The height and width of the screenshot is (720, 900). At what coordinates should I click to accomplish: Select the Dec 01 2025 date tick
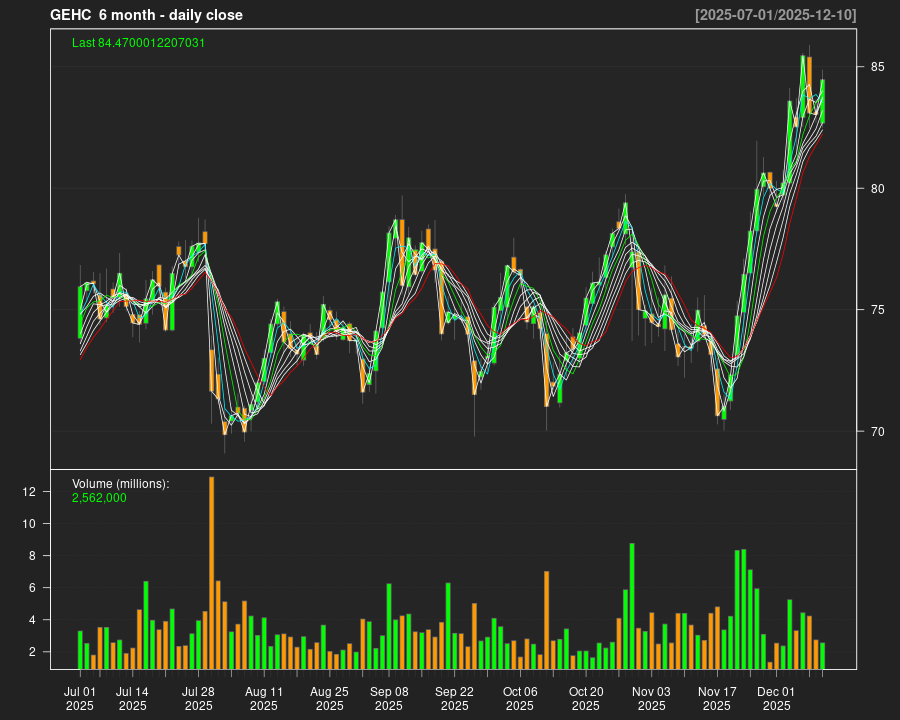click(x=776, y=698)
